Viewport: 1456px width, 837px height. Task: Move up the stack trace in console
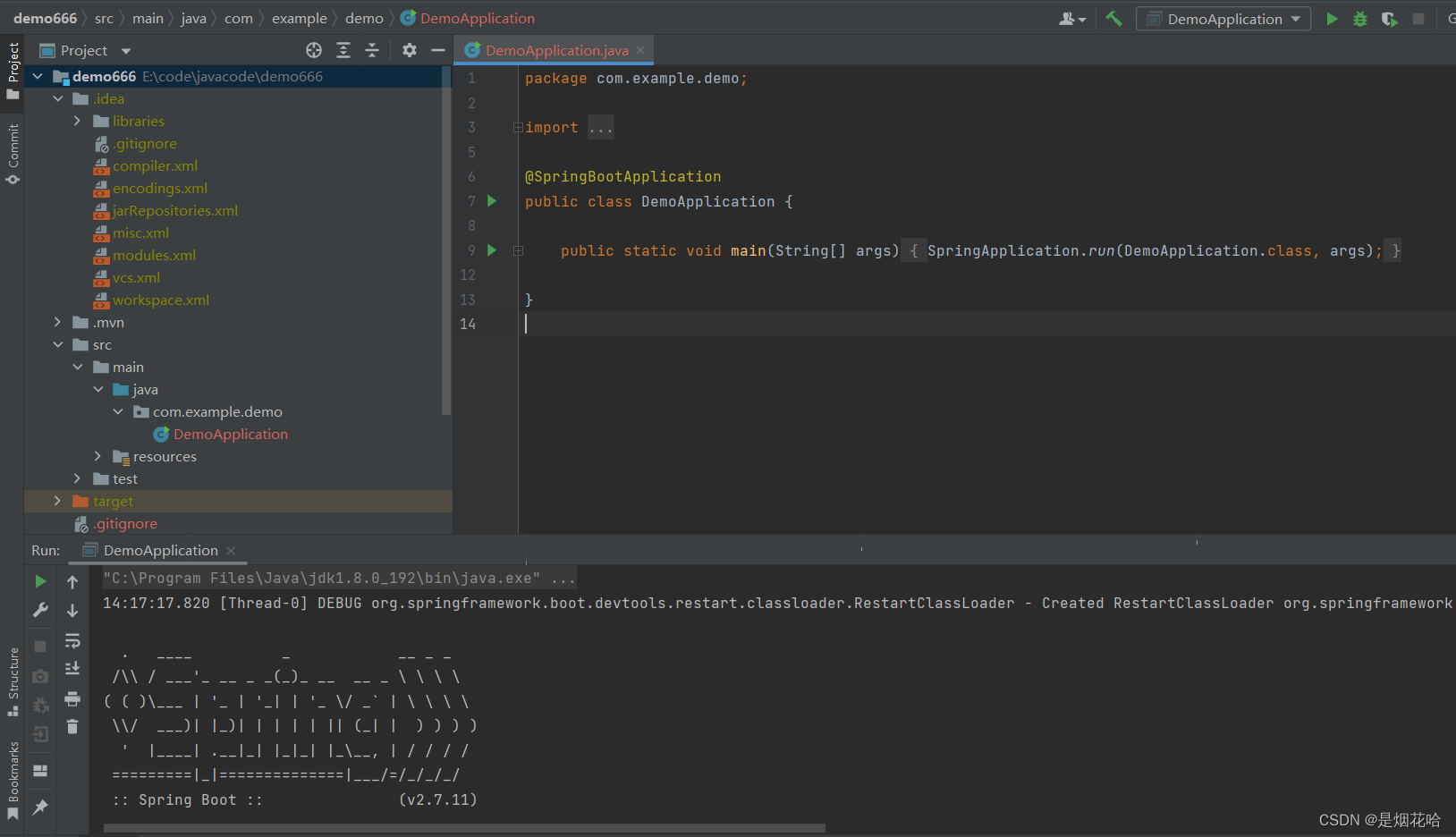coord(72,581)
